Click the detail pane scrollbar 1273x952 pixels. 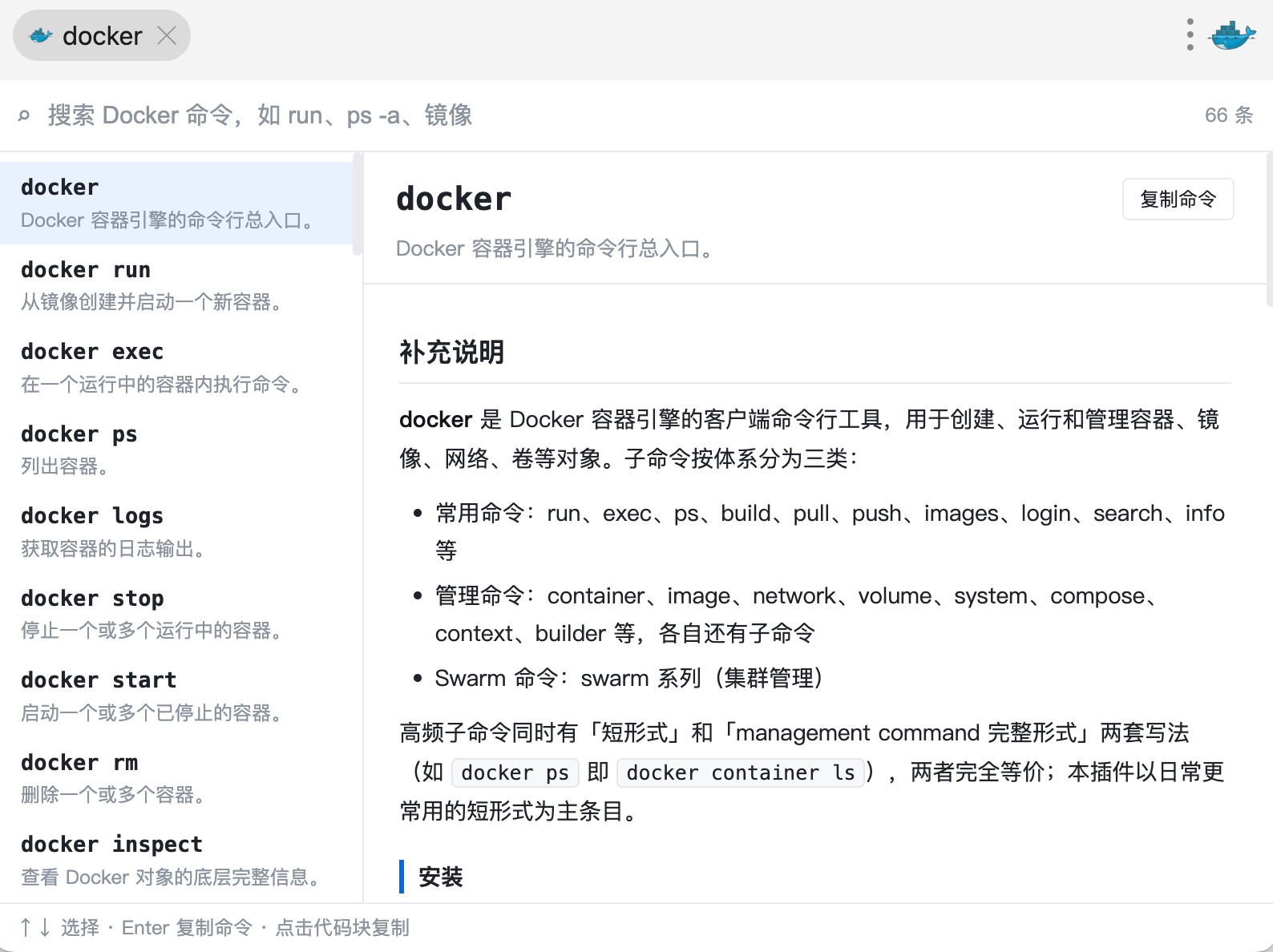(1269, 230)
